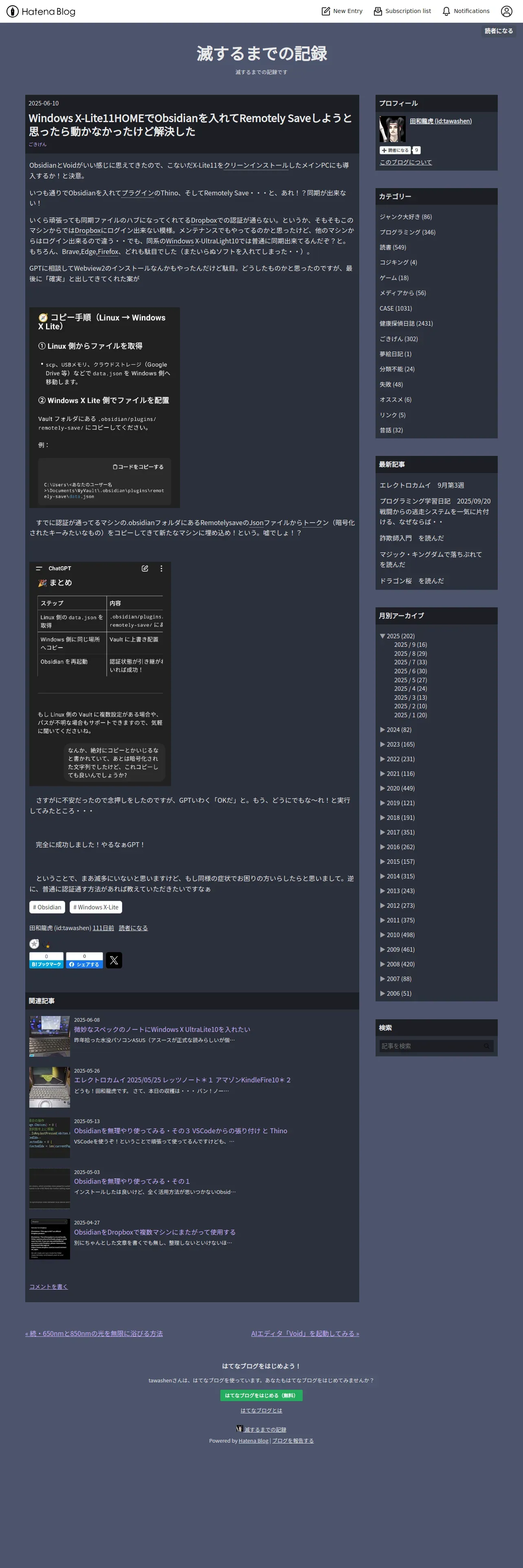Open the # Windows X-Lite tag
This screenshot has height=1568, width=523.
click(x=96, y=907)
